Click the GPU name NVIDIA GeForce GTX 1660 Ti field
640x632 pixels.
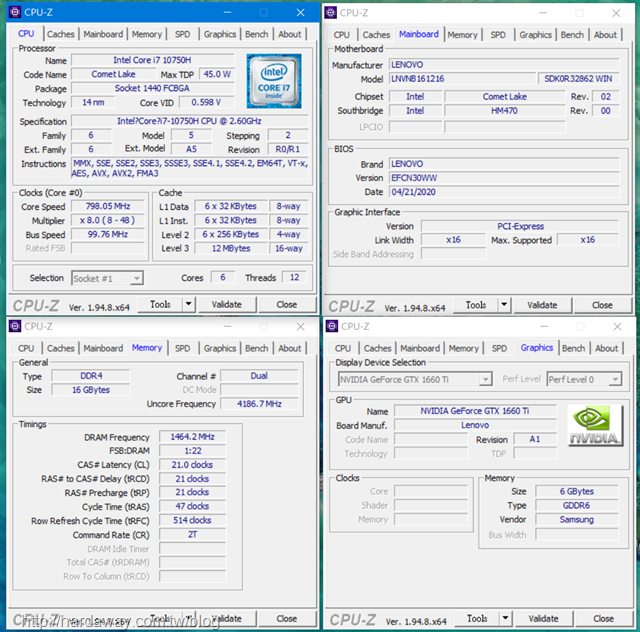click(475, 411)
